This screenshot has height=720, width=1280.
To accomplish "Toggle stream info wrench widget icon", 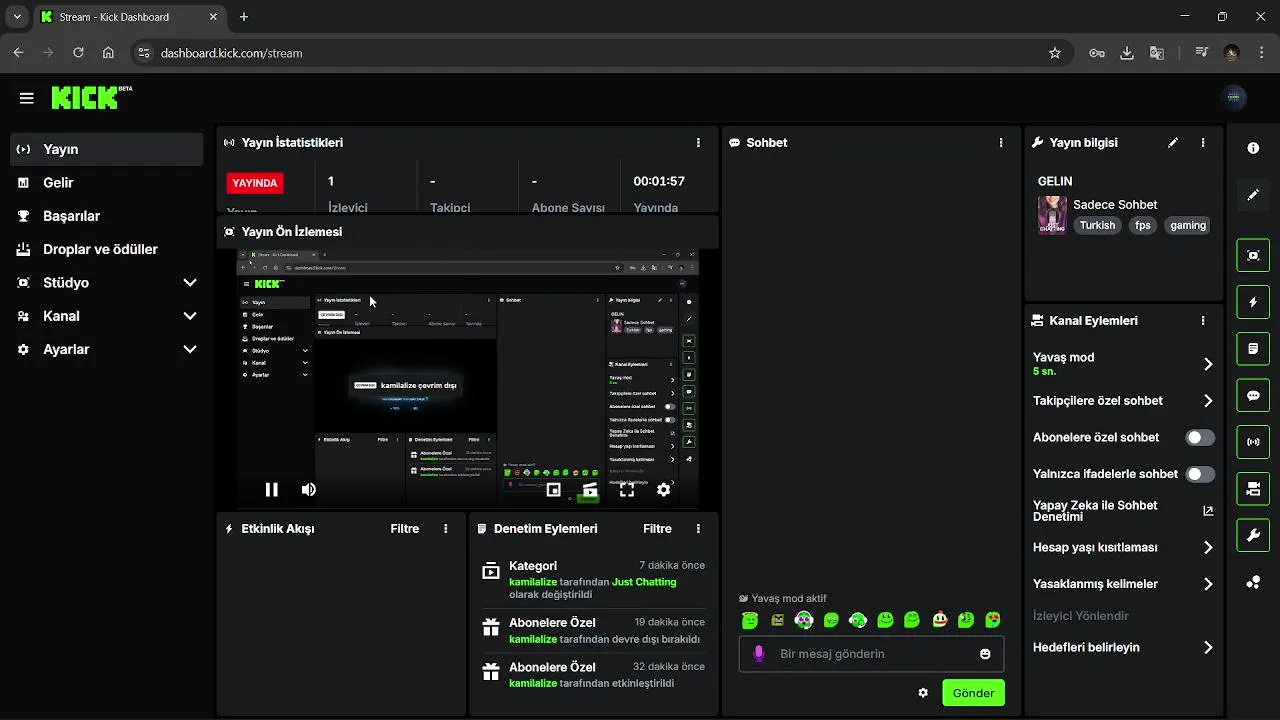I will [x=1253, y=536].
